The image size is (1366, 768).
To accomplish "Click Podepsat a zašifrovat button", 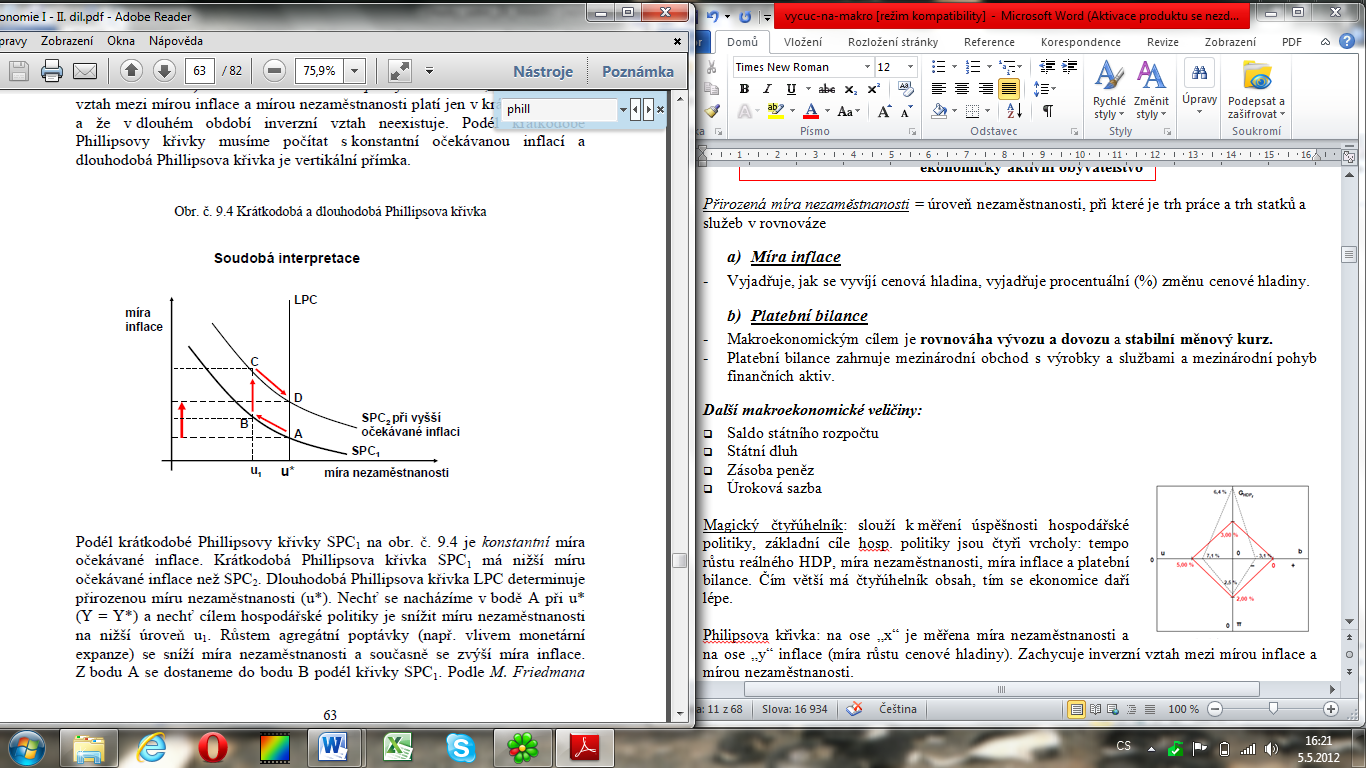I will coord(1256,90).
